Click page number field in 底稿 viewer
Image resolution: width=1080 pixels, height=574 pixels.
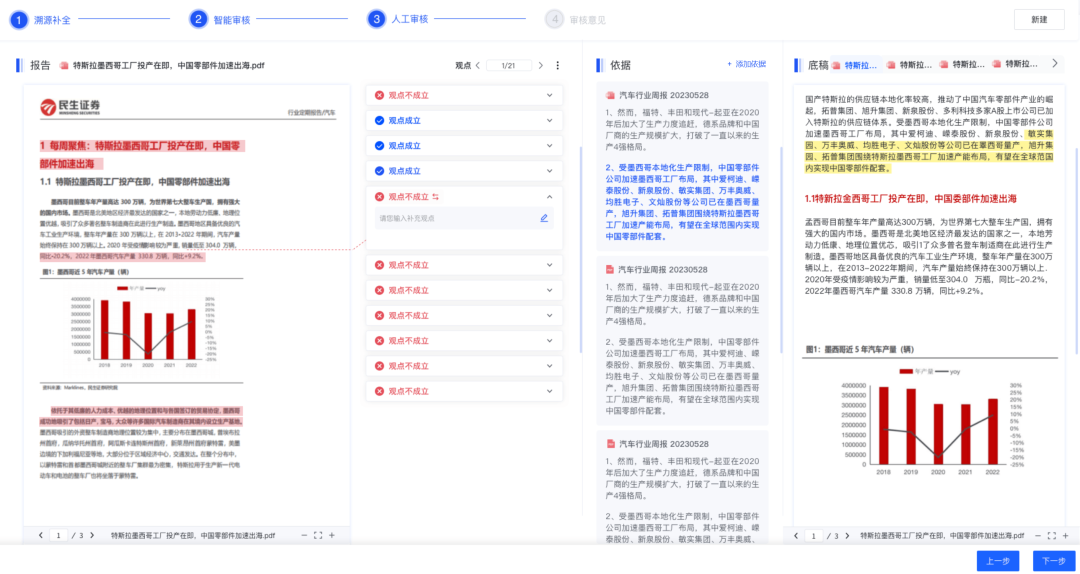pos(814,535)
